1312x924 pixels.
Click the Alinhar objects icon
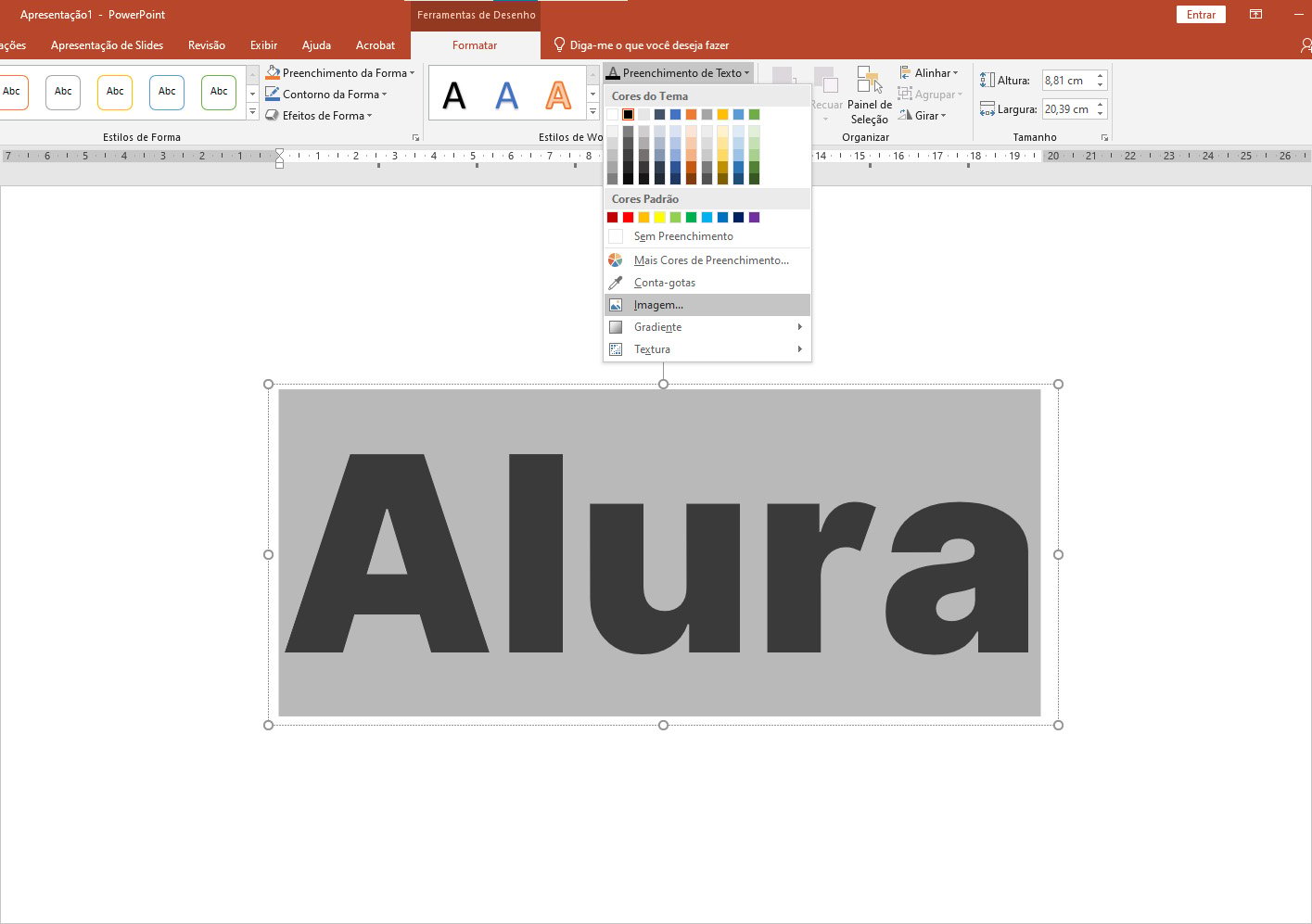[x=906, y=72]
